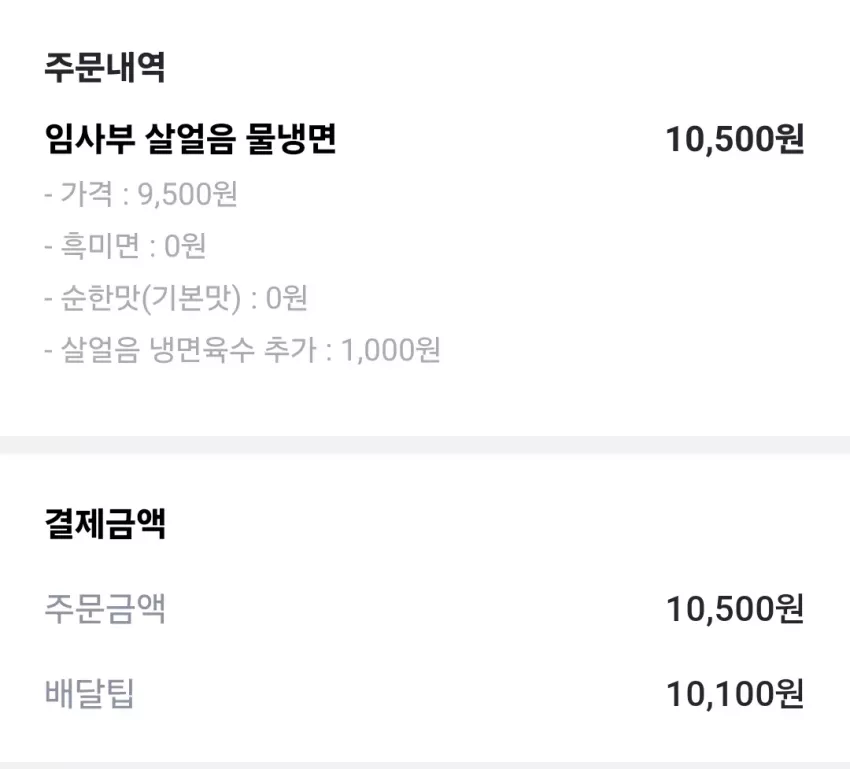Screen dimensions: 850x769
Task: Click the 순한맛(기본맛) : 0원 option
Action: tap(176, 298)
